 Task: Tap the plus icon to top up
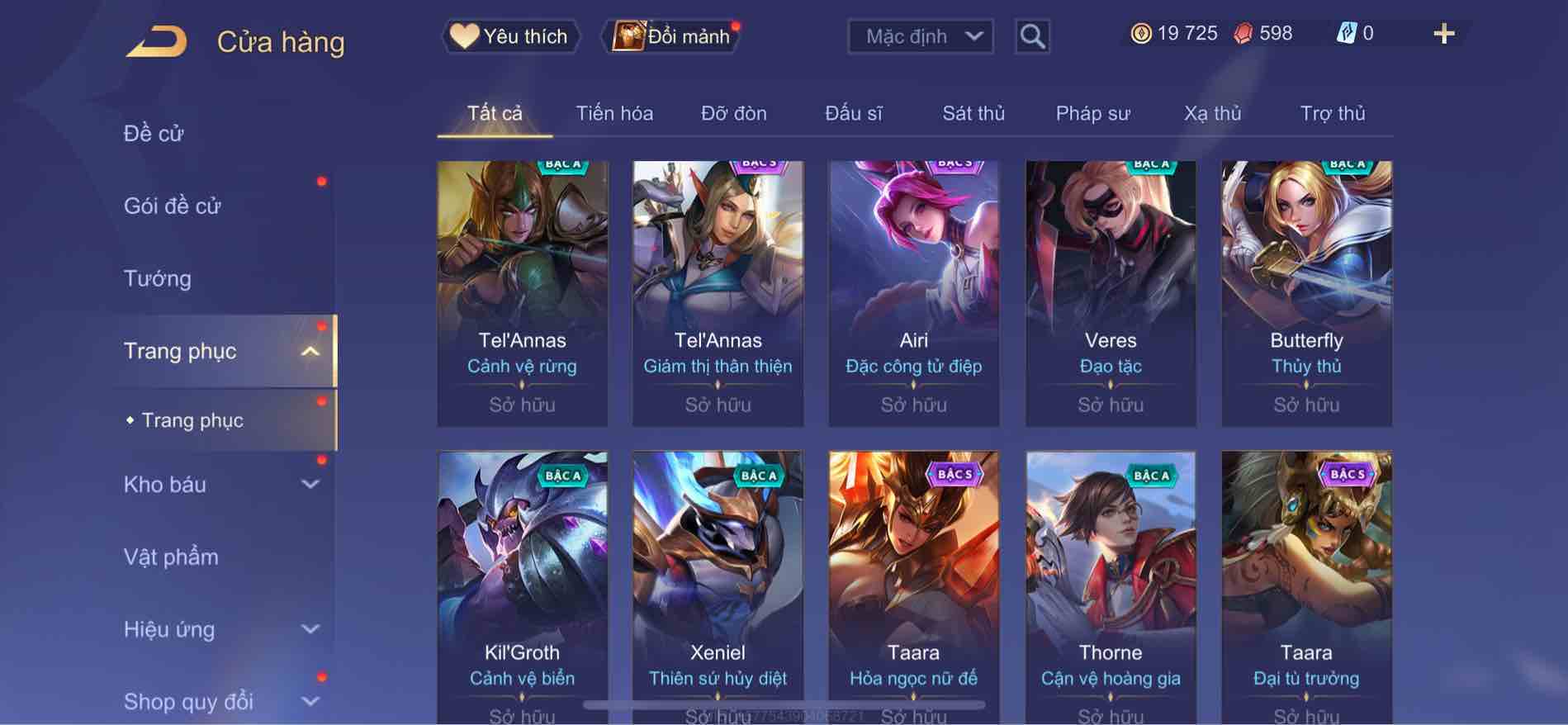point(1444,34)
